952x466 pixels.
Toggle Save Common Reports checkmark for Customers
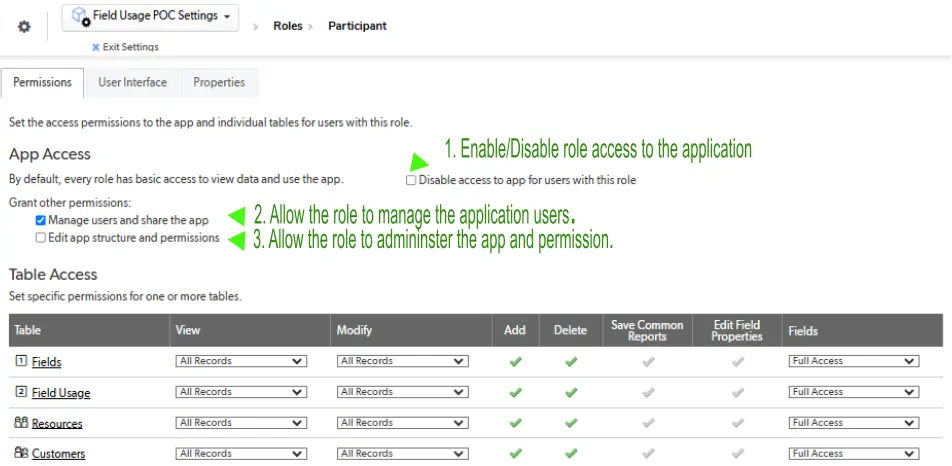click(648, 453)
